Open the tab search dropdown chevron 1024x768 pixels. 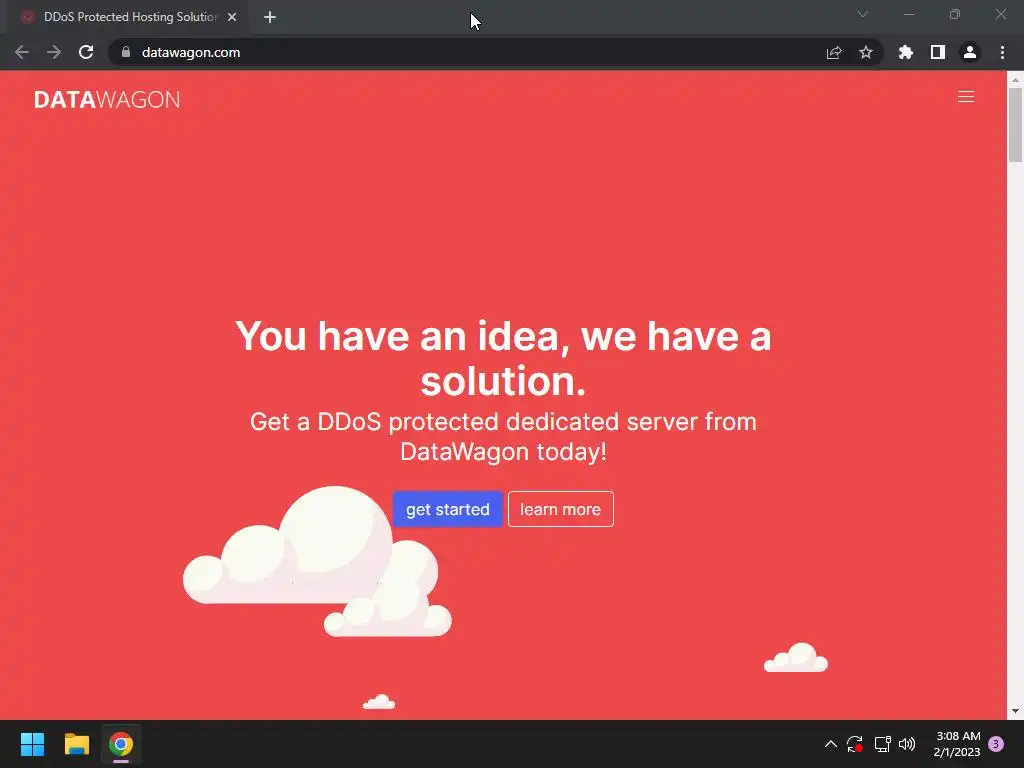pyautogui.click(x=862, y=14)
